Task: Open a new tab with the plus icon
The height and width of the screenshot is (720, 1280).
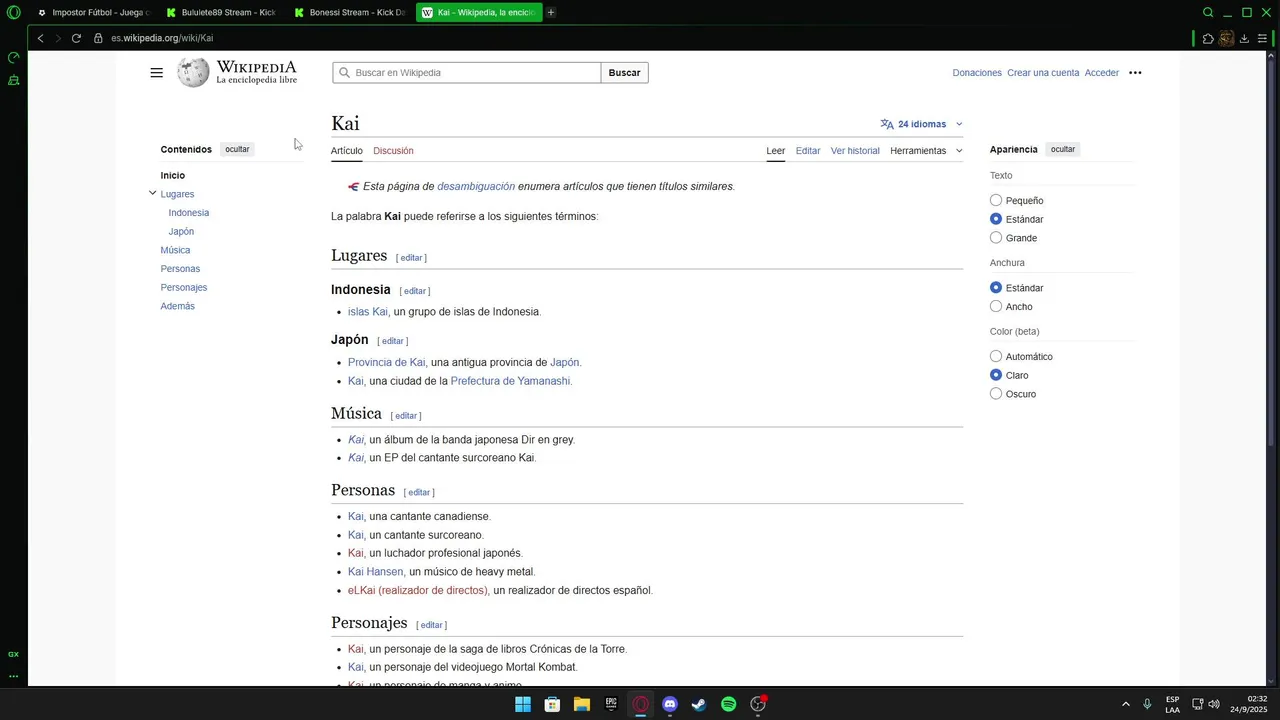Action: pyautogui.click(x=551, y=13)
